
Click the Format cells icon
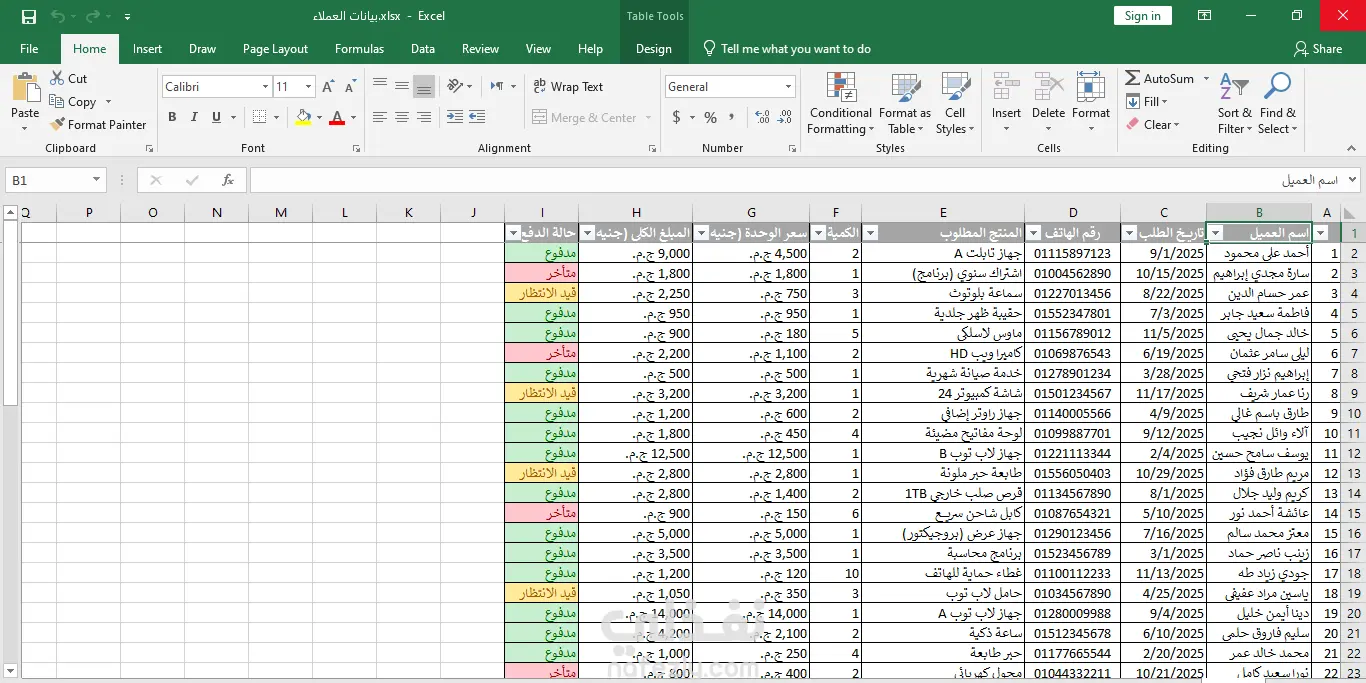point(1091,87)
